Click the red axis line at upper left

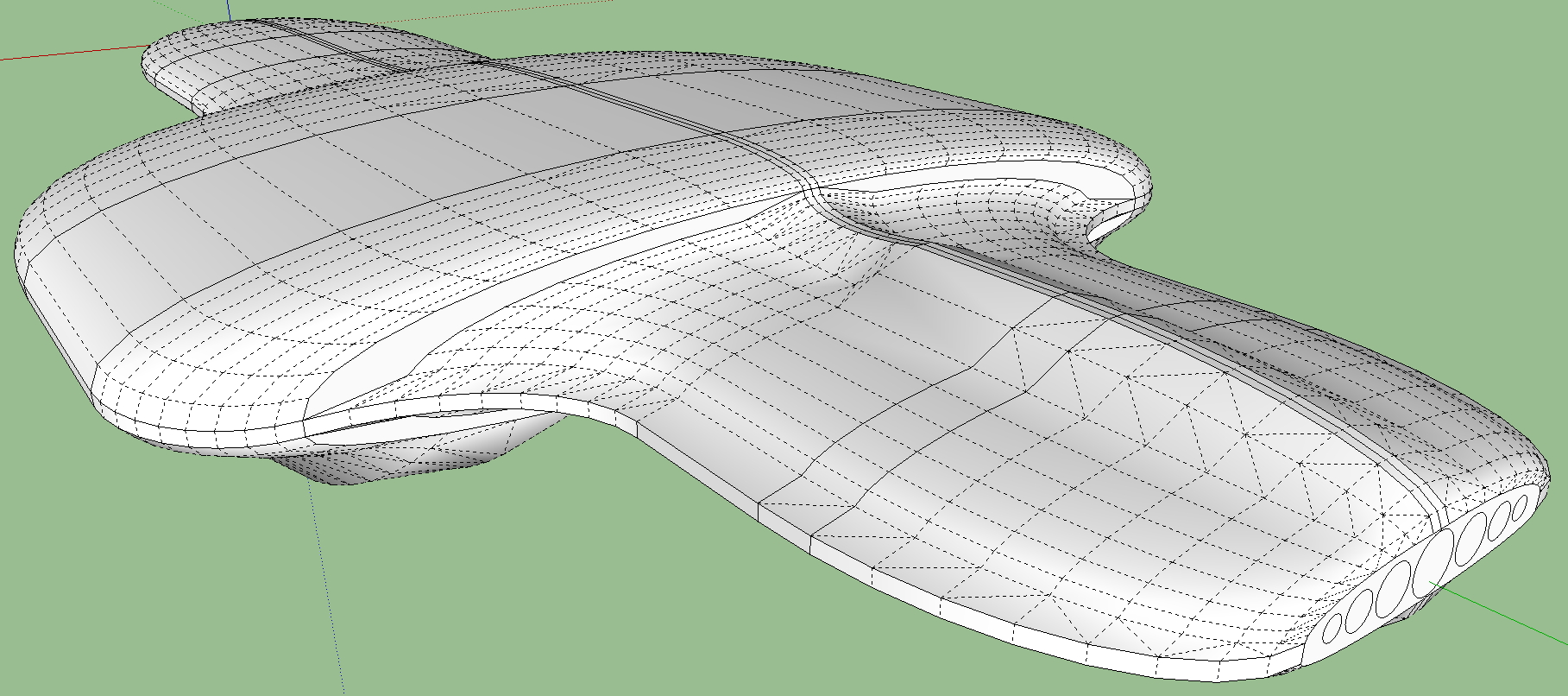pos(69,53)
